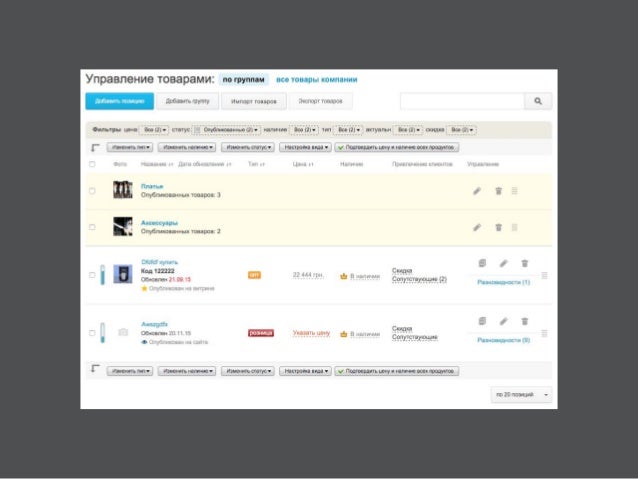Copy the product marked розница

click(x=482, y=322)
